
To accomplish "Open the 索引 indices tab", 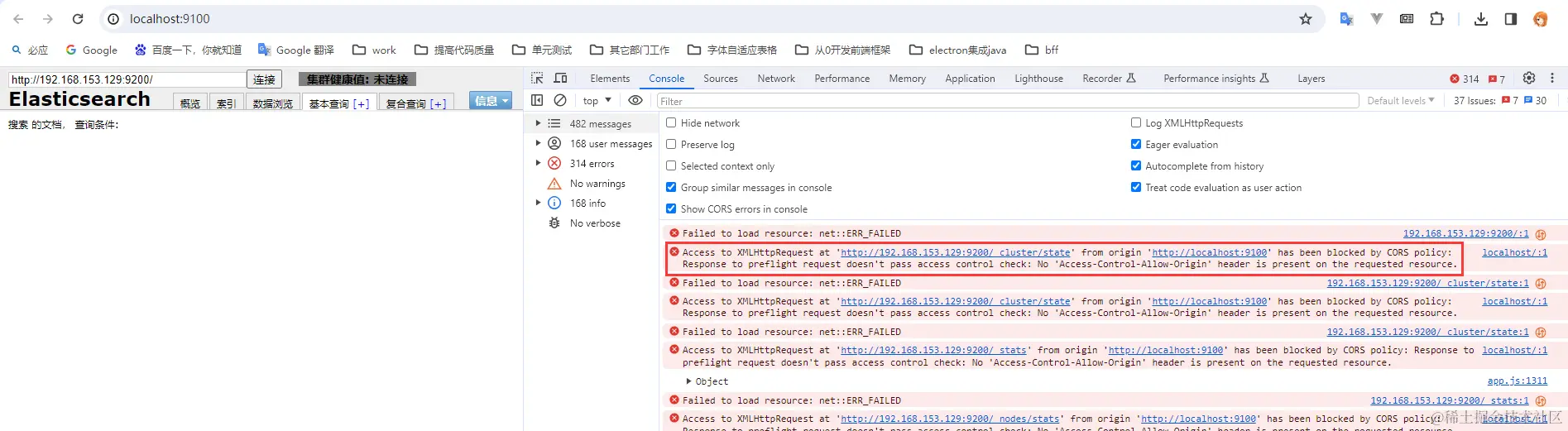I will point(226,103).
